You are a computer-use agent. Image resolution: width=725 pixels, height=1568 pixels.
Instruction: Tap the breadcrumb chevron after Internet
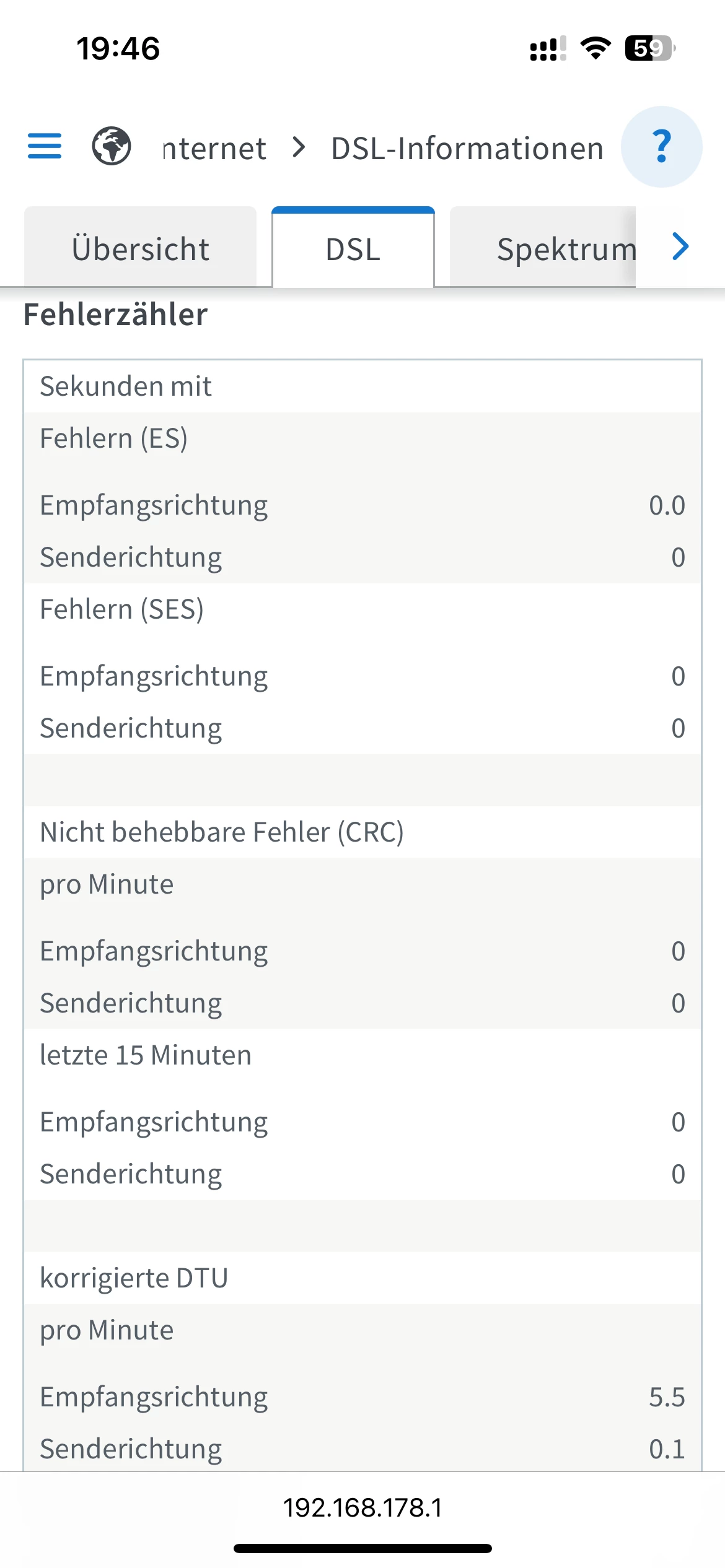pyautogui.click(x=299, y=148)
